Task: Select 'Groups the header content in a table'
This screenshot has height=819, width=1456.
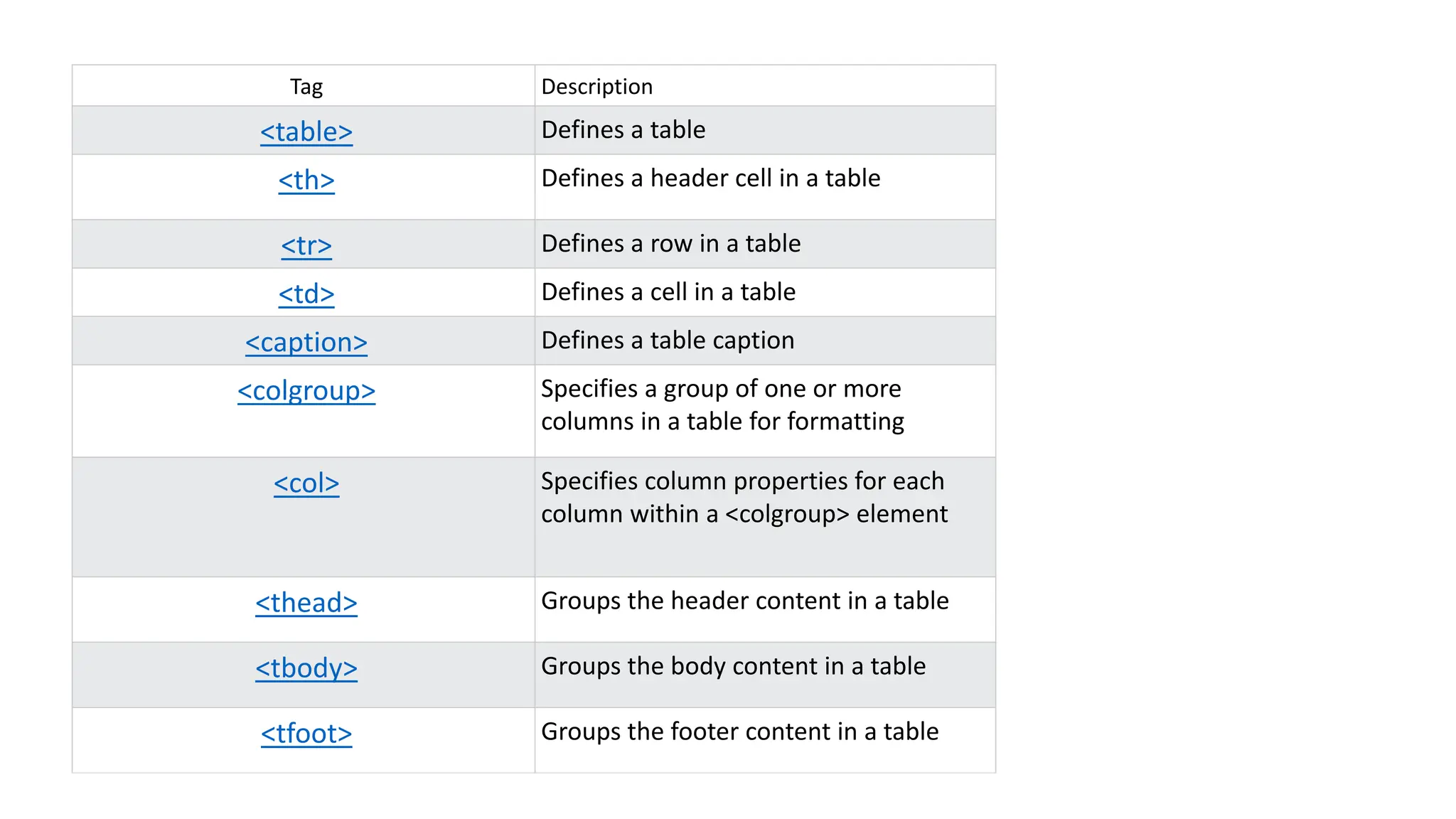Action: 745,601
